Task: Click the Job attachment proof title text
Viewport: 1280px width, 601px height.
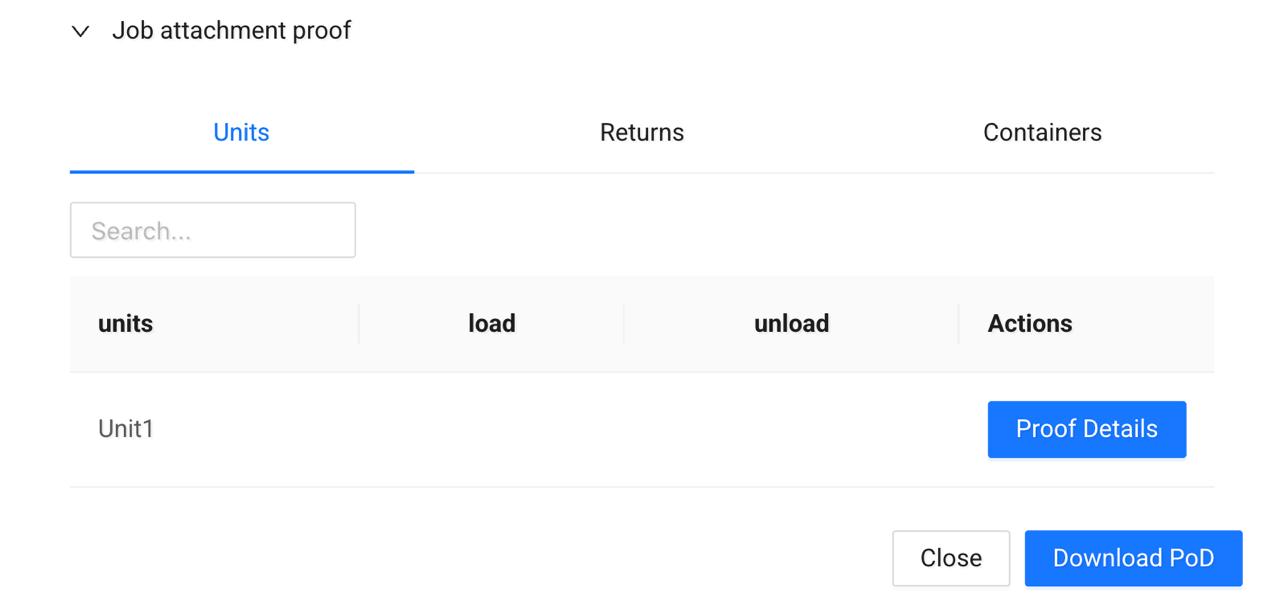Action: click(x=232, y=30)
